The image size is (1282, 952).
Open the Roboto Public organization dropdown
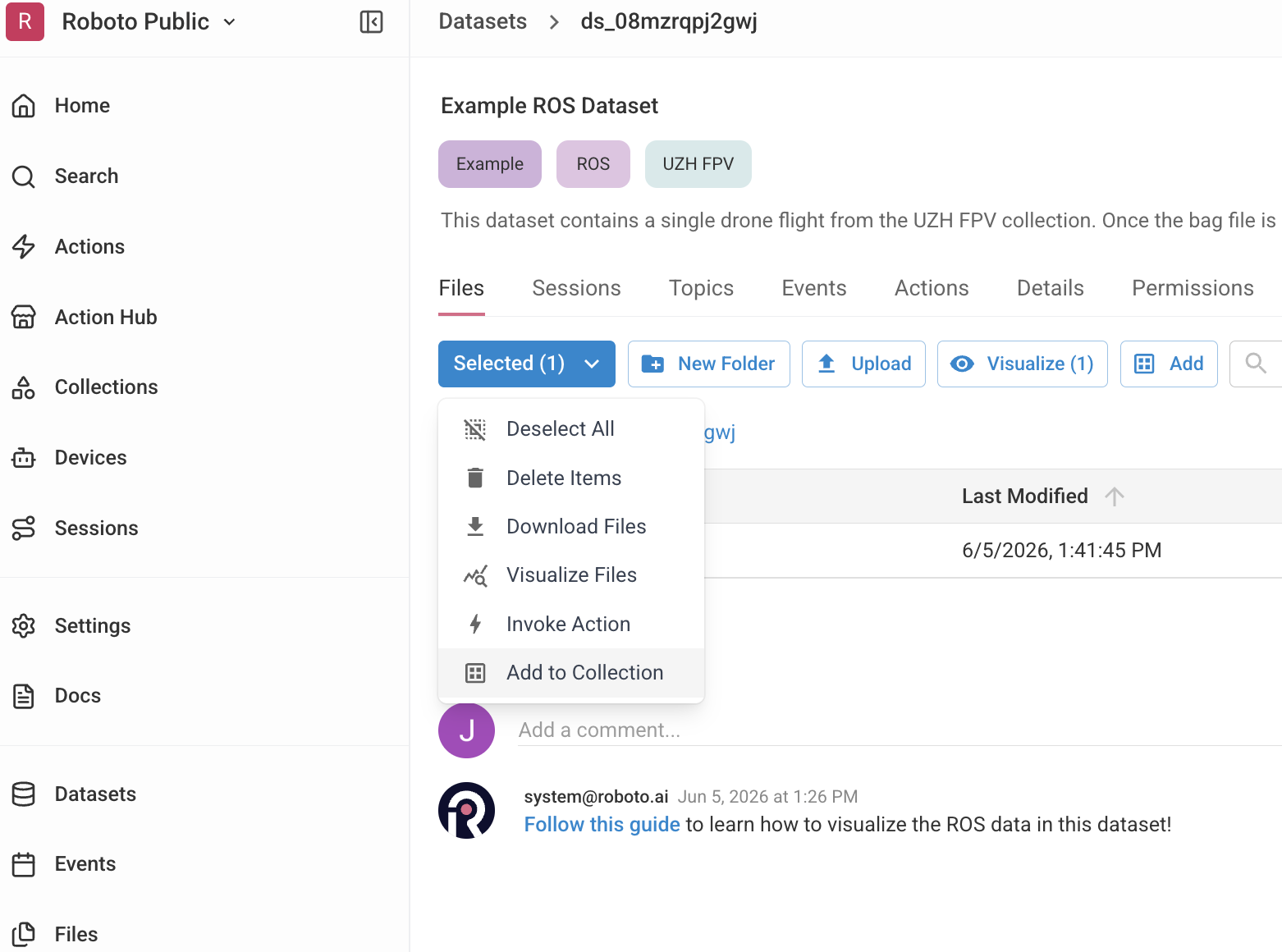[149, 21]
